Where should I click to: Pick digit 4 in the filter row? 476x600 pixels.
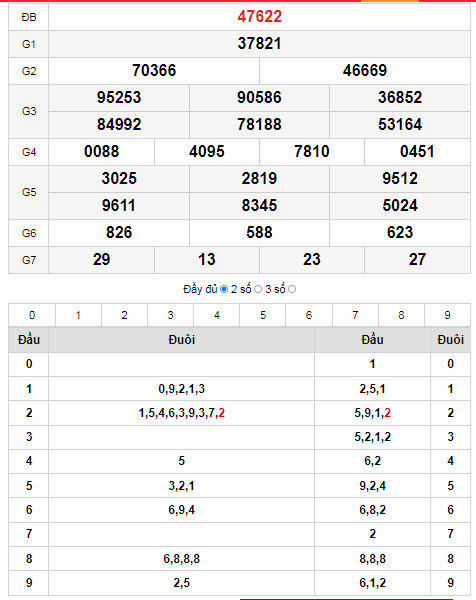[217, 315]
